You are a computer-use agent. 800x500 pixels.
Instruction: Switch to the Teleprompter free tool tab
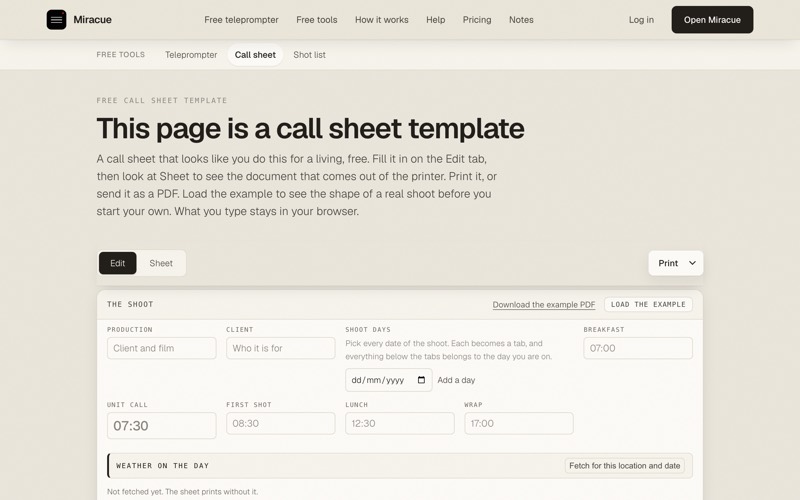[x=191, y=55]
